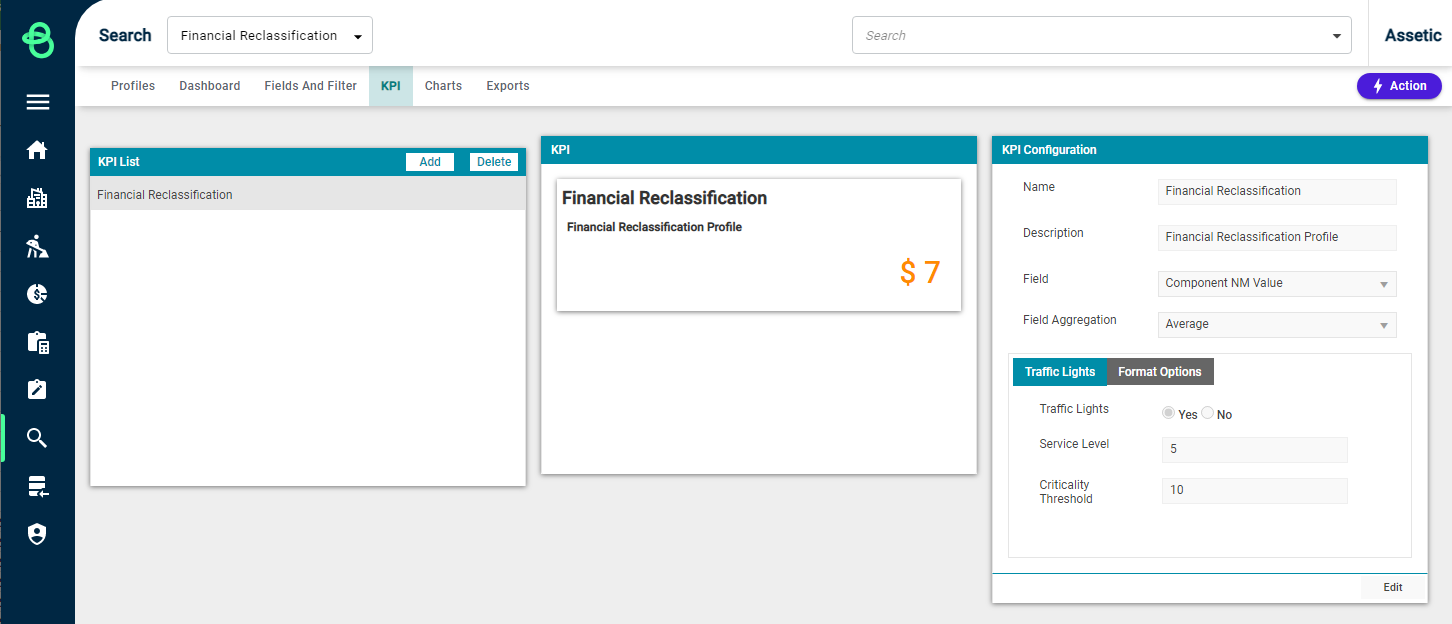Switch to Format Options sub-tab
1452x624 pixels.
(x=1160, y=372)
